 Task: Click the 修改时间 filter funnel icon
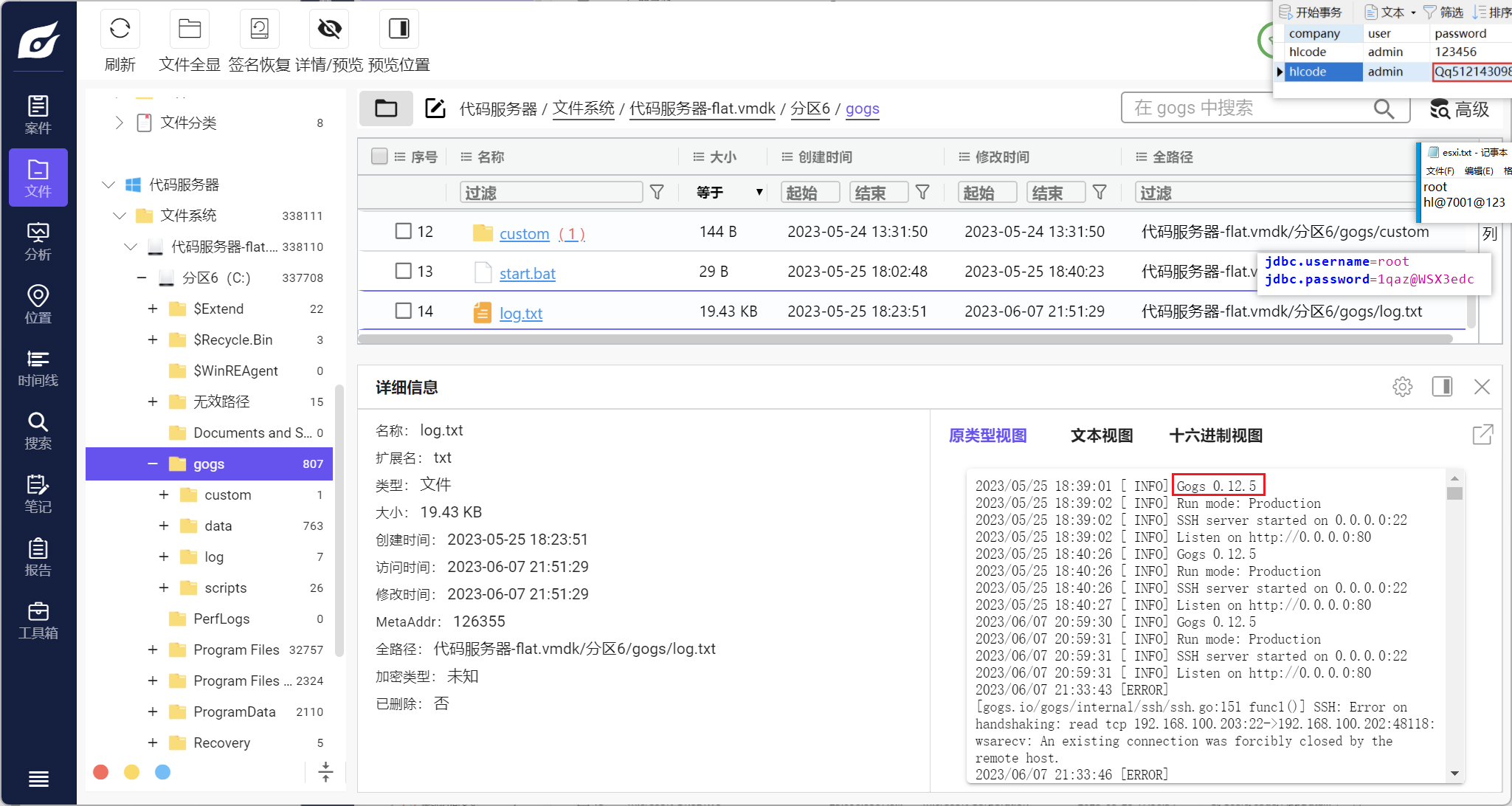[x=1100, y=193]
